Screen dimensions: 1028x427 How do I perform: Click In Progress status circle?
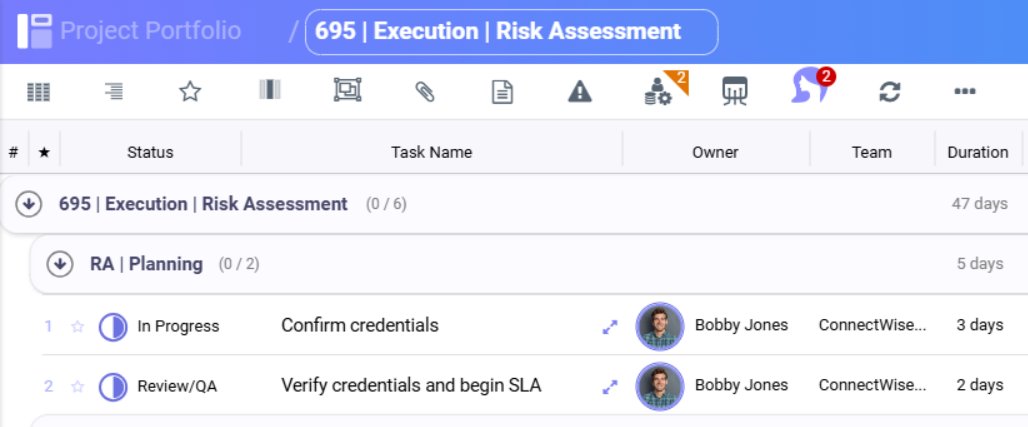pyautogui.click(x=113, y=326)
